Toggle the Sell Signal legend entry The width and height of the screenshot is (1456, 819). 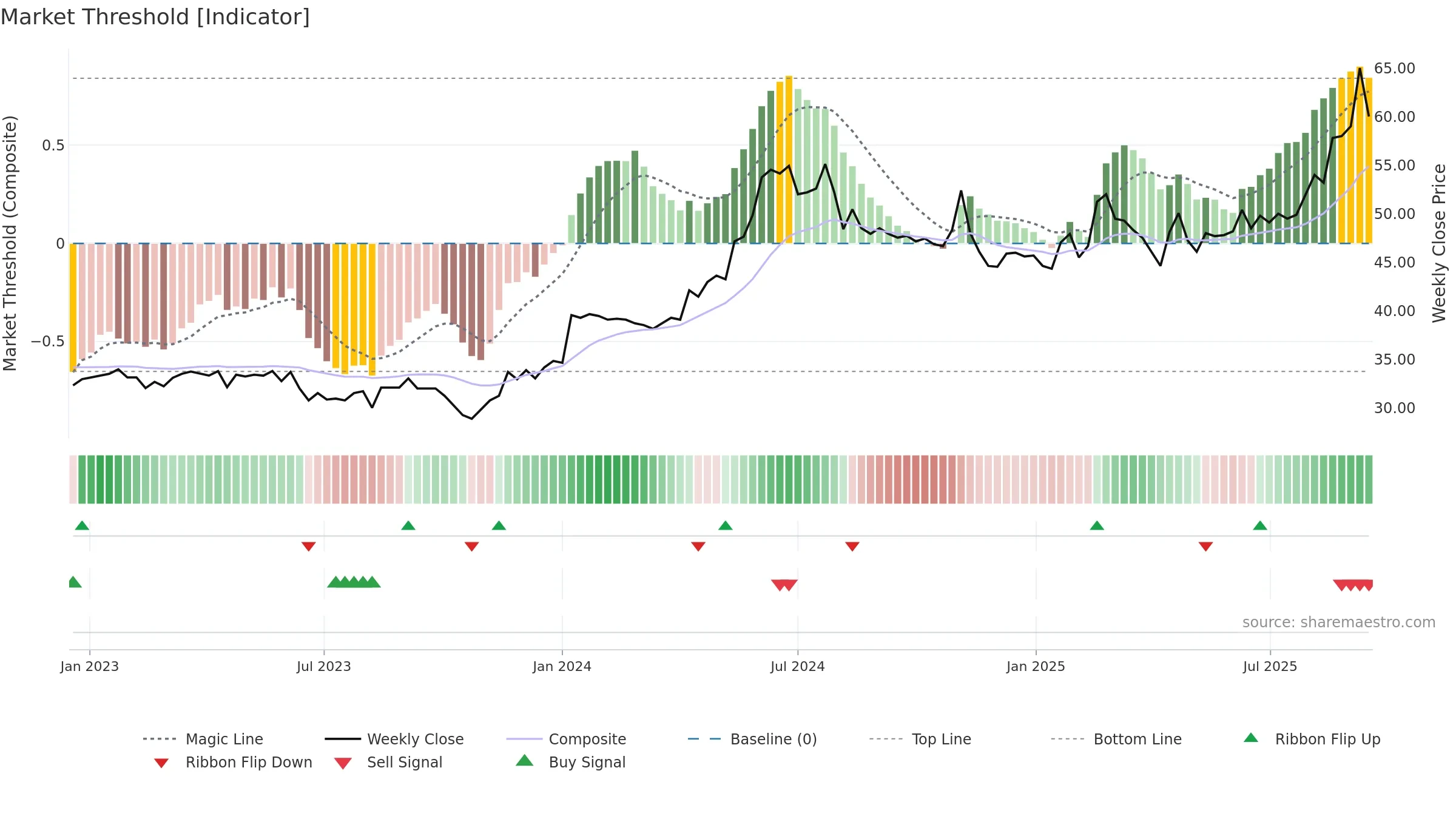click(388, 762)
